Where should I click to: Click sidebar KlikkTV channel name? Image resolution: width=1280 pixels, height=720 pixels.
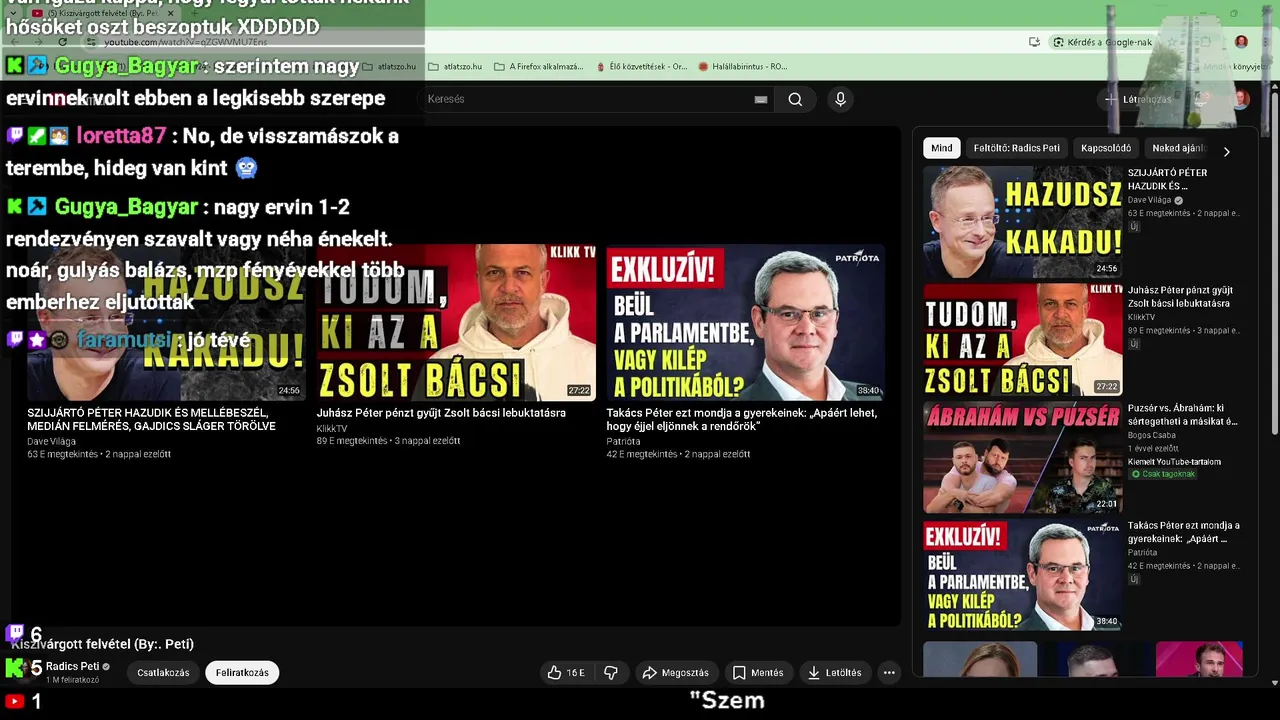click(x=1141, y=317)
